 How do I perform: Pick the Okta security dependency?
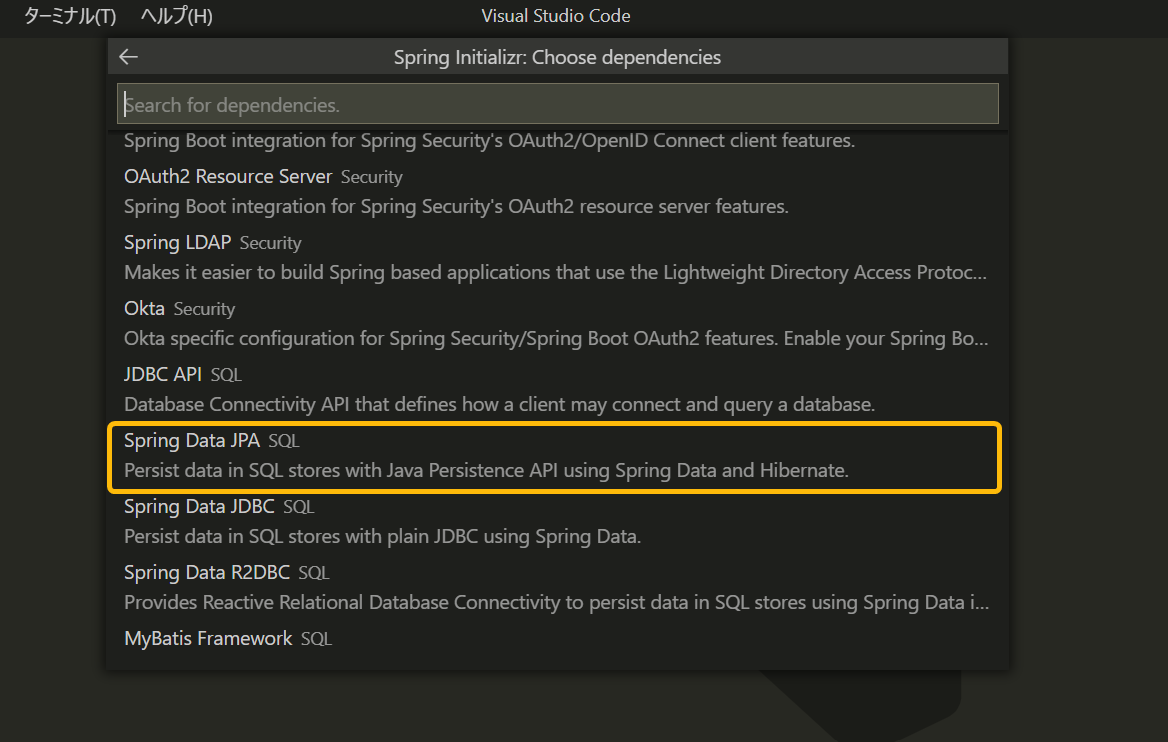(144, 309)
